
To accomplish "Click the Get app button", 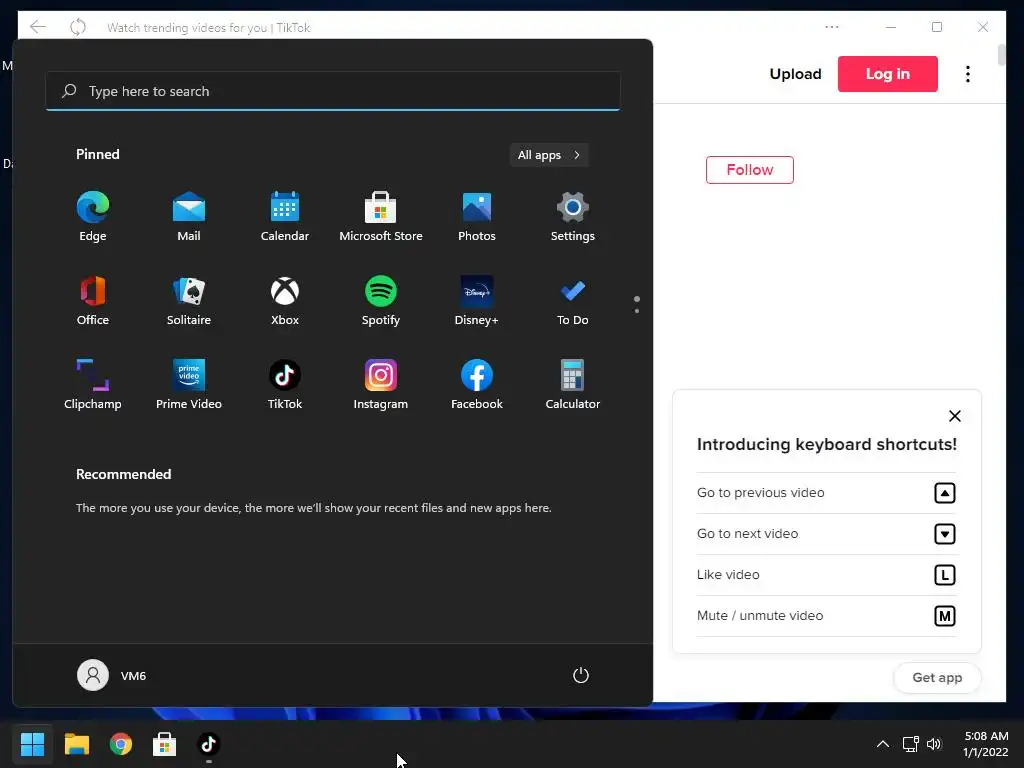I will [937, 677].
